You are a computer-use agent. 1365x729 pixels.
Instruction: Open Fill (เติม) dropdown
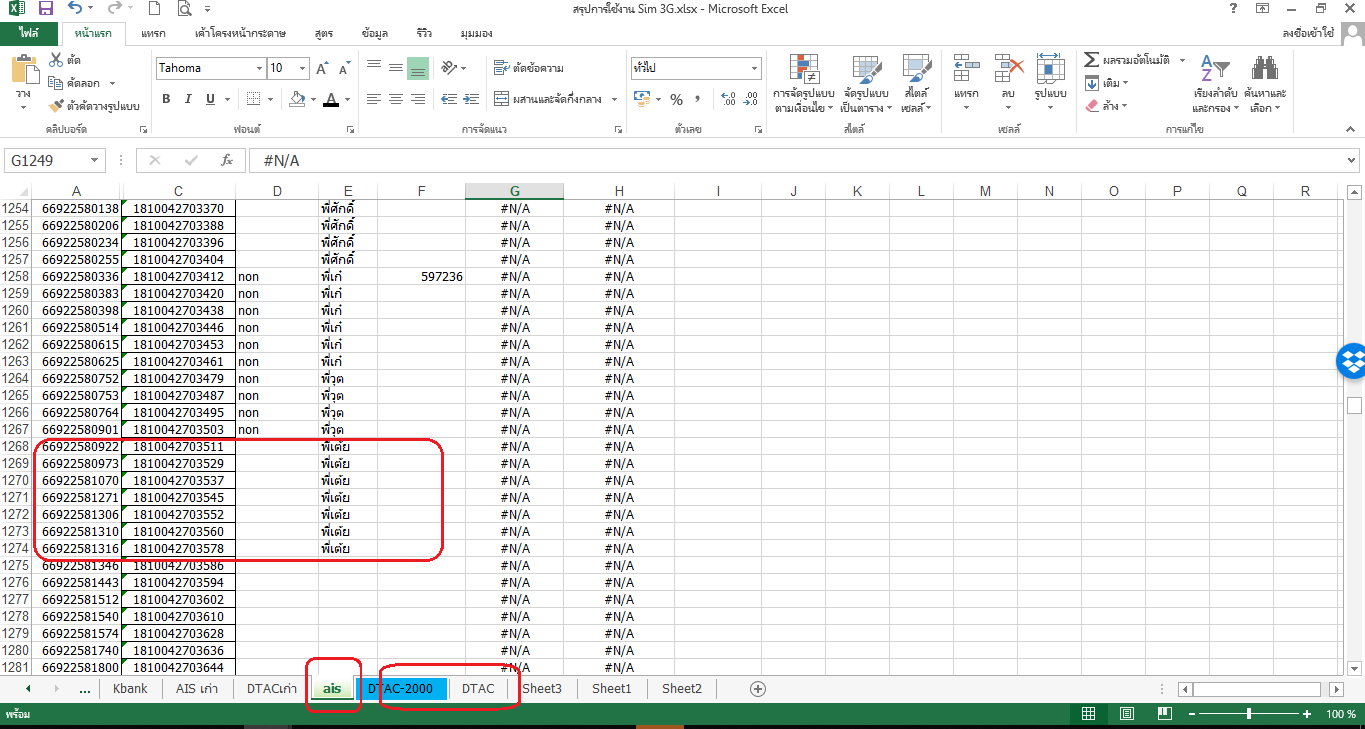tap(1107, 83)
